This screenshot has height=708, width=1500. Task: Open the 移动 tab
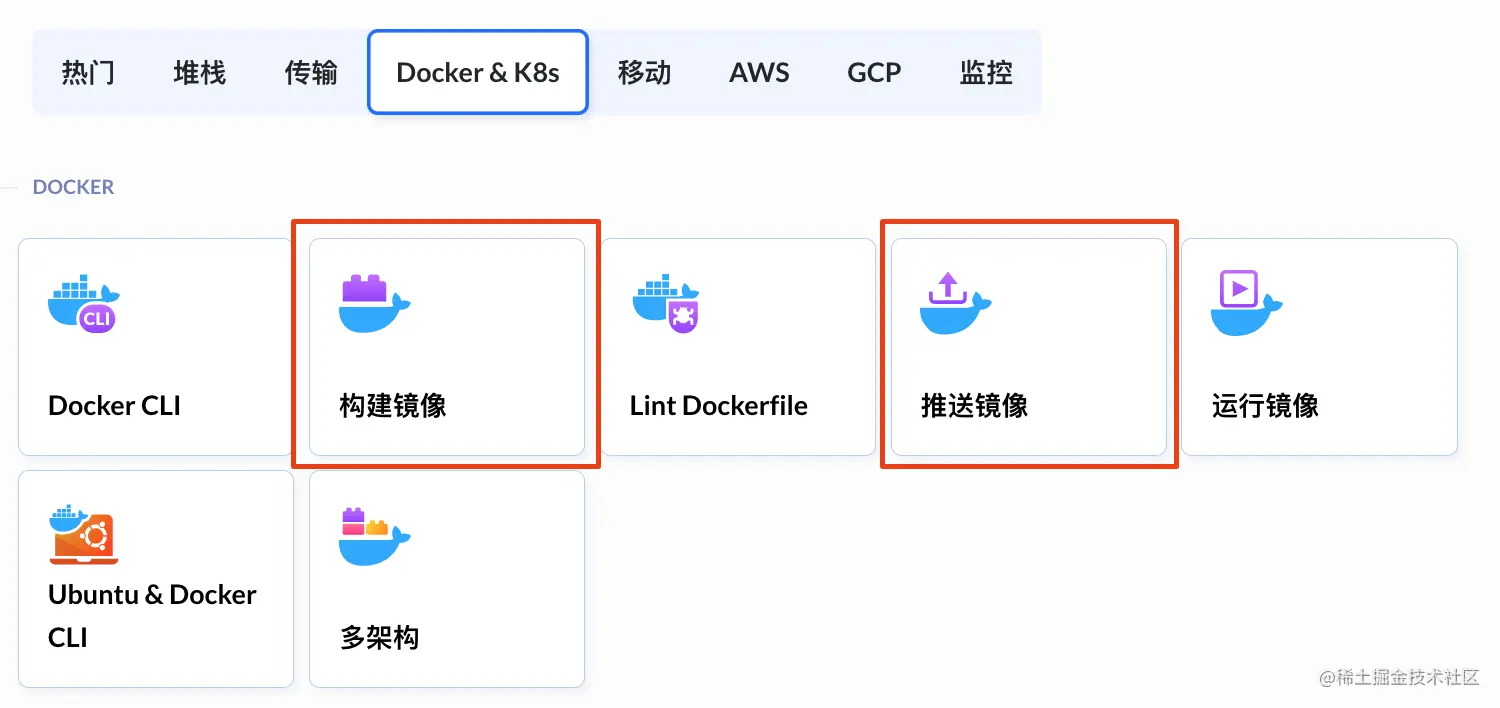[x=644, y=72]
